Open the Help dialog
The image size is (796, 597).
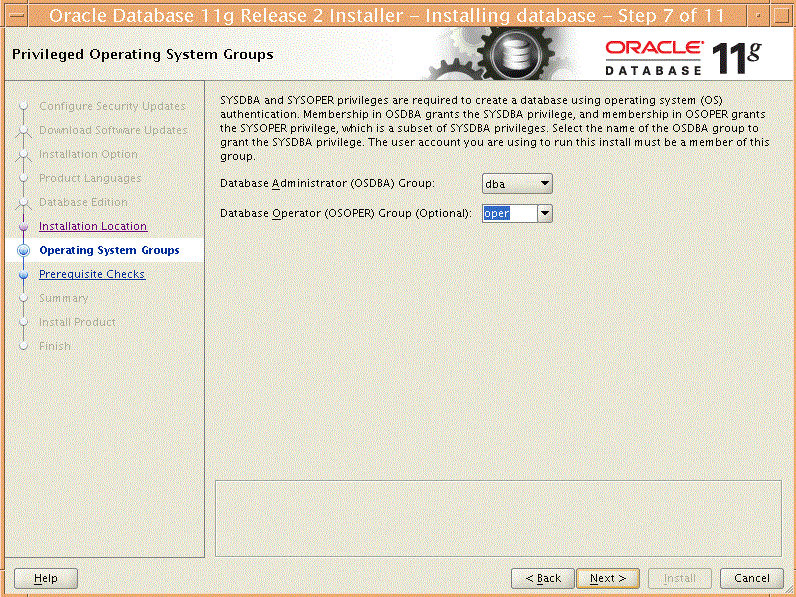point(46,578)
